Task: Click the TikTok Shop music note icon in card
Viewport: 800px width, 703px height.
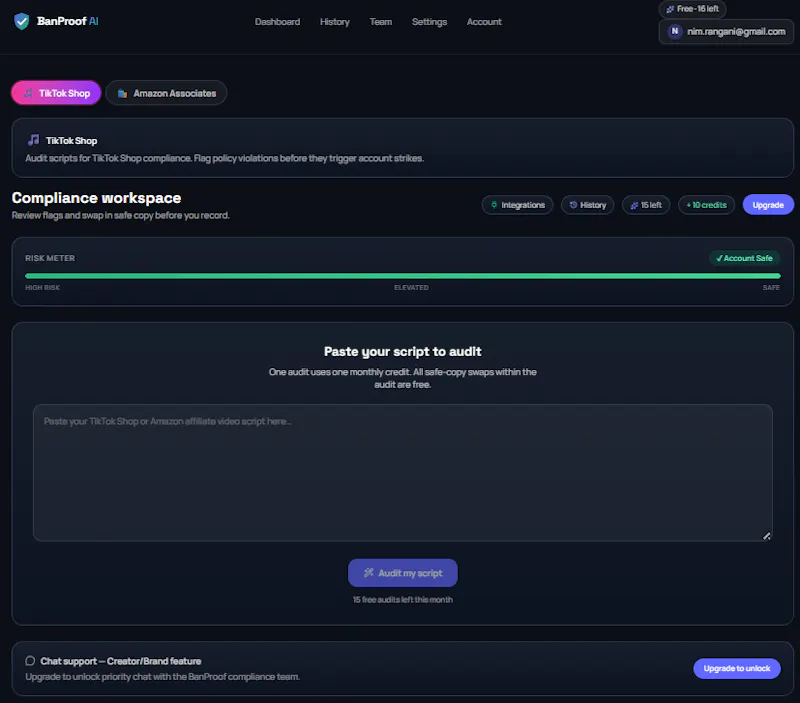Action: coord(34,140)
